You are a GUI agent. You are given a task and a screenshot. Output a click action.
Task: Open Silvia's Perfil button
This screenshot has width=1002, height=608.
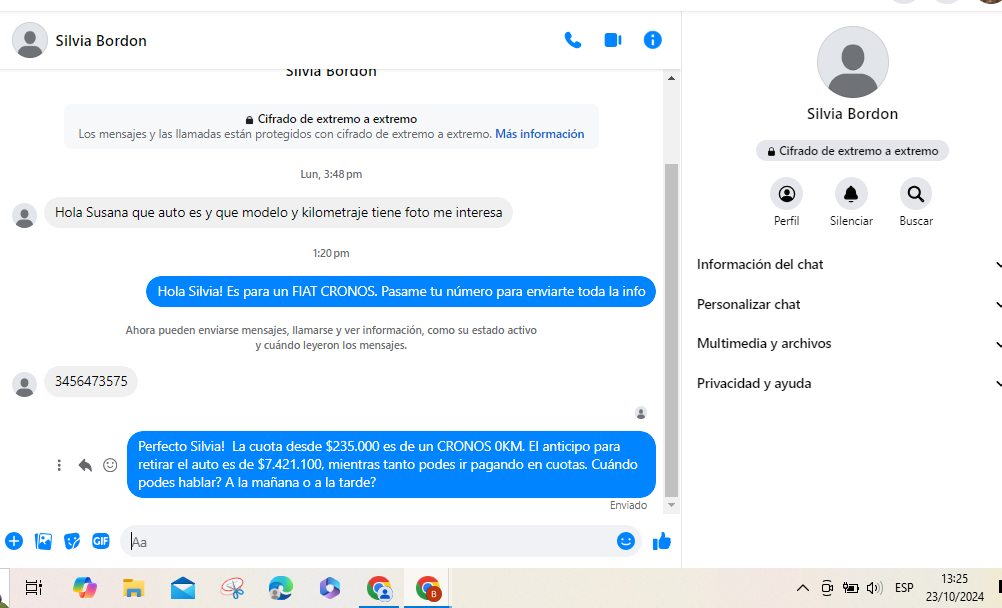tap(787, 194)
